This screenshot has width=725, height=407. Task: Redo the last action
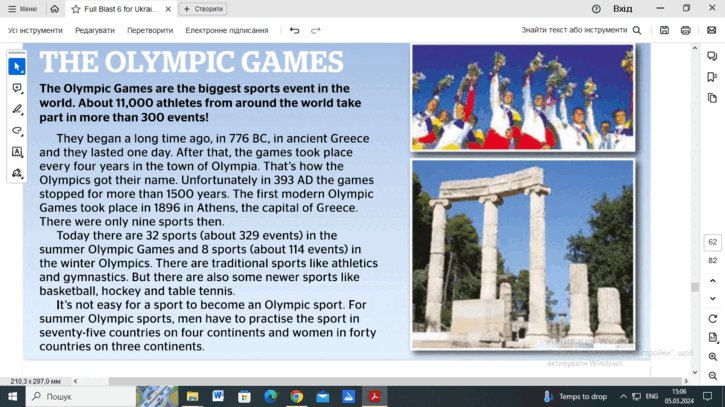pos(315,30)
